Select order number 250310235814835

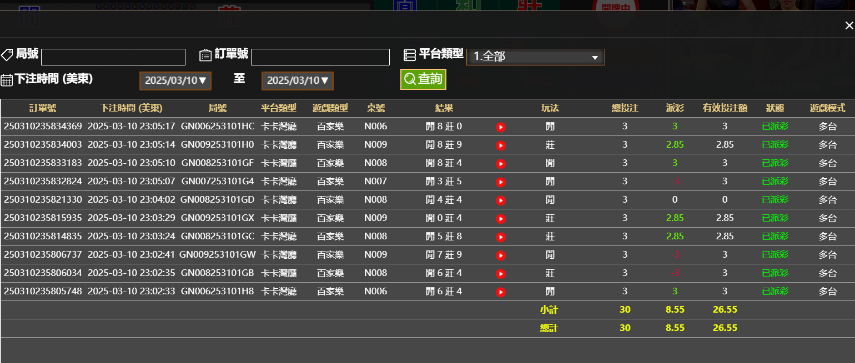[x=43, y=237]
